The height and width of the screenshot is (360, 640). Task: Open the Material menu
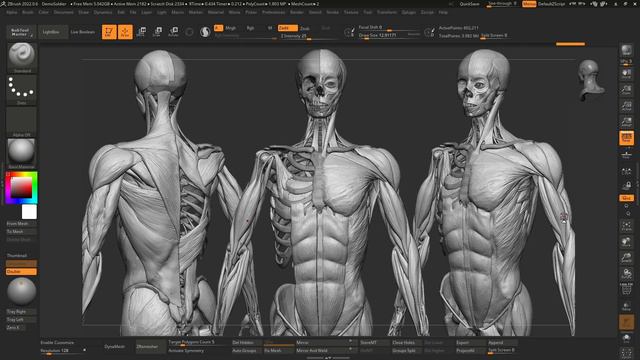click(x=216, y=12)
